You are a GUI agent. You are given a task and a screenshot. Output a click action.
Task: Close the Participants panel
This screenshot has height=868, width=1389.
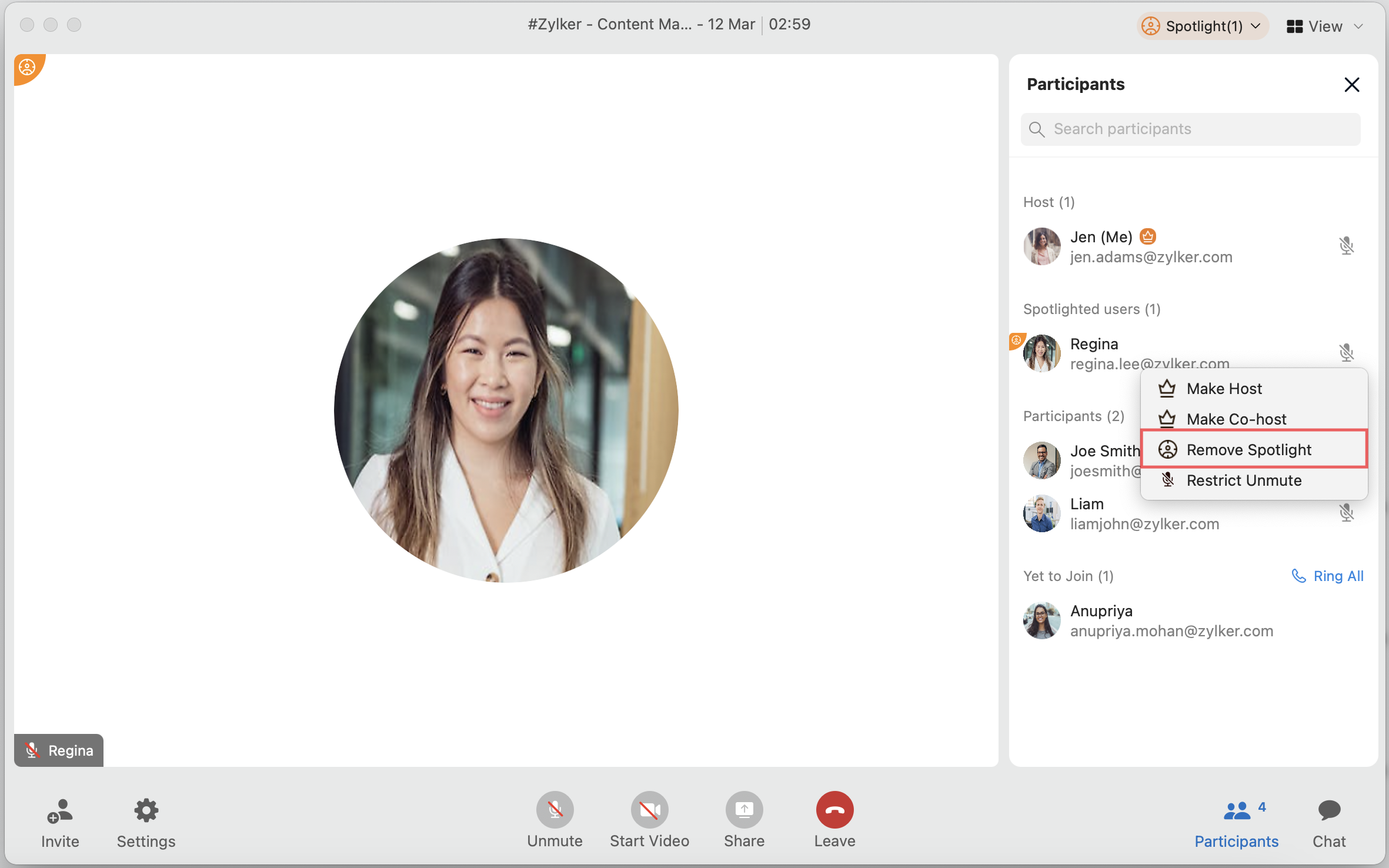(1351, 85)
